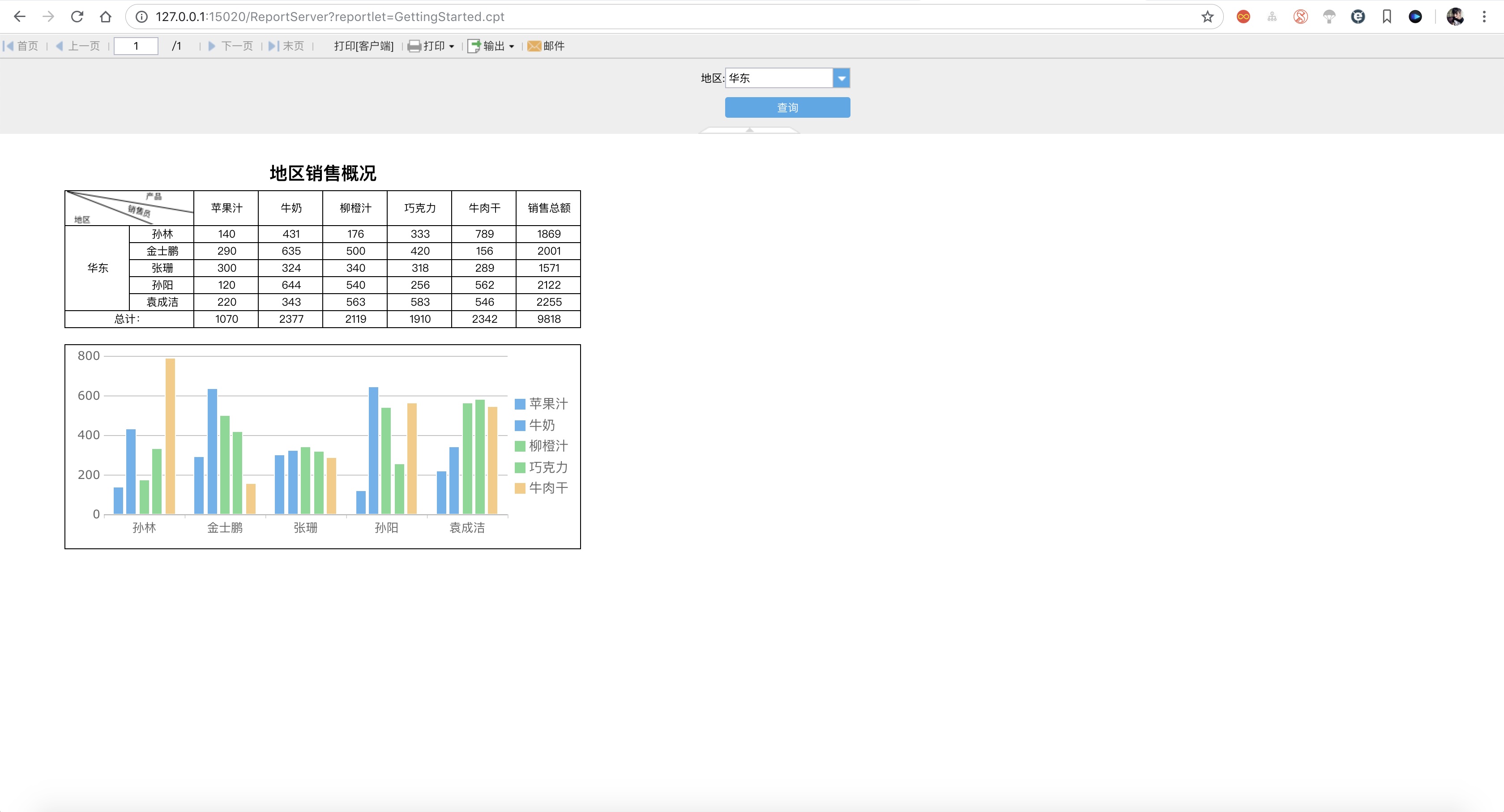Viewport: 1504px width, 812px height.
Task: Toggle 牛肉干 legend color swatch
Action: click(x=520, y=488)
